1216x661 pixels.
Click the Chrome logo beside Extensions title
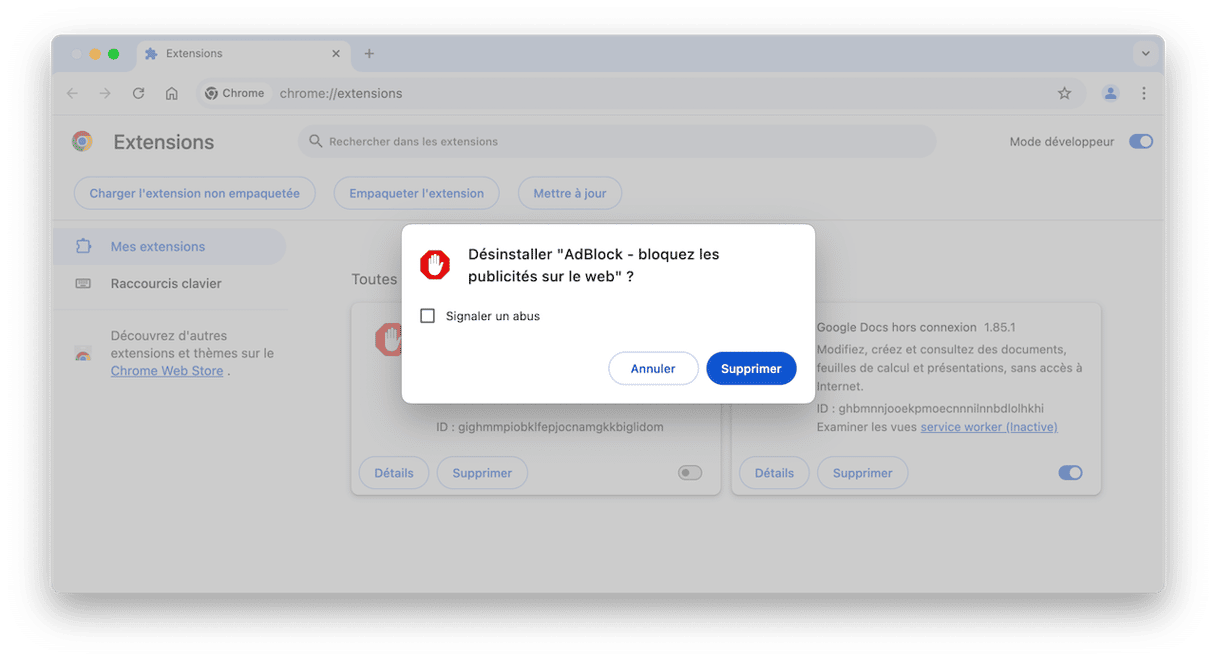[83, 142]
